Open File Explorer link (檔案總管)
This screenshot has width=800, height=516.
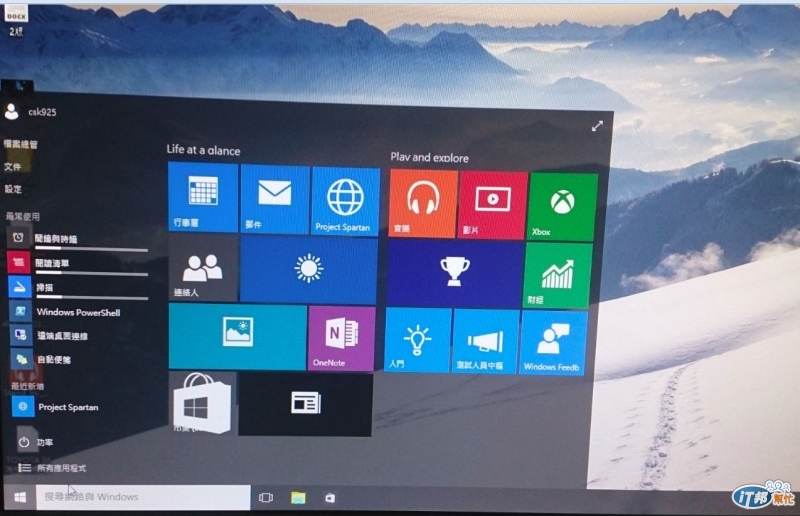[x=20, y=144]
